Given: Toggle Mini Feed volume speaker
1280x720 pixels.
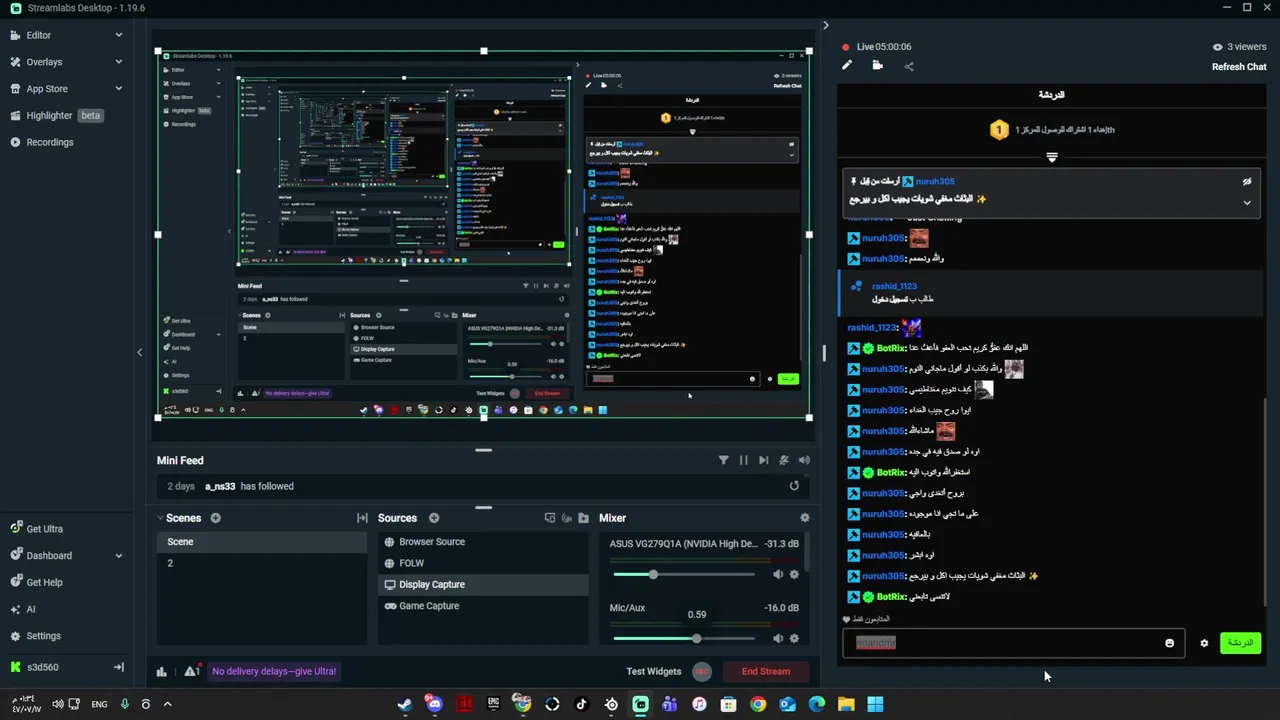Looking at the screenshot, I should pos(804,460).
